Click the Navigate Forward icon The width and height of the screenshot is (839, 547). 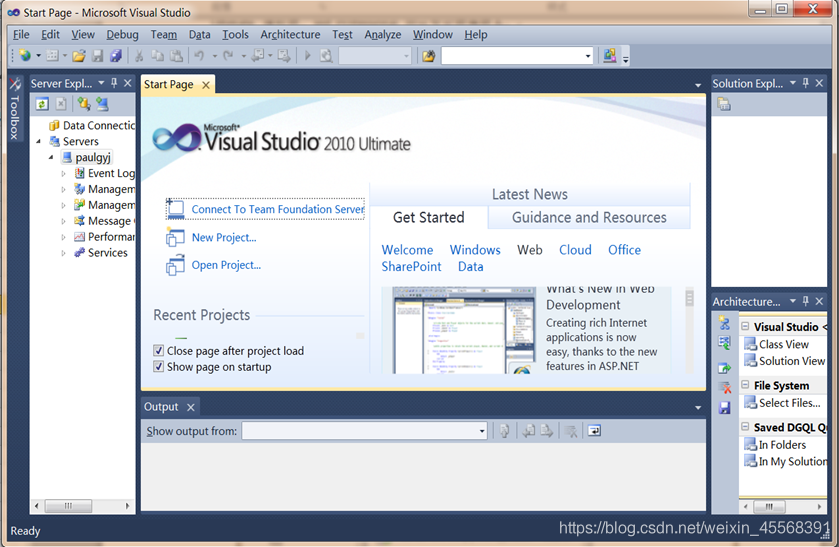(284, 56)
